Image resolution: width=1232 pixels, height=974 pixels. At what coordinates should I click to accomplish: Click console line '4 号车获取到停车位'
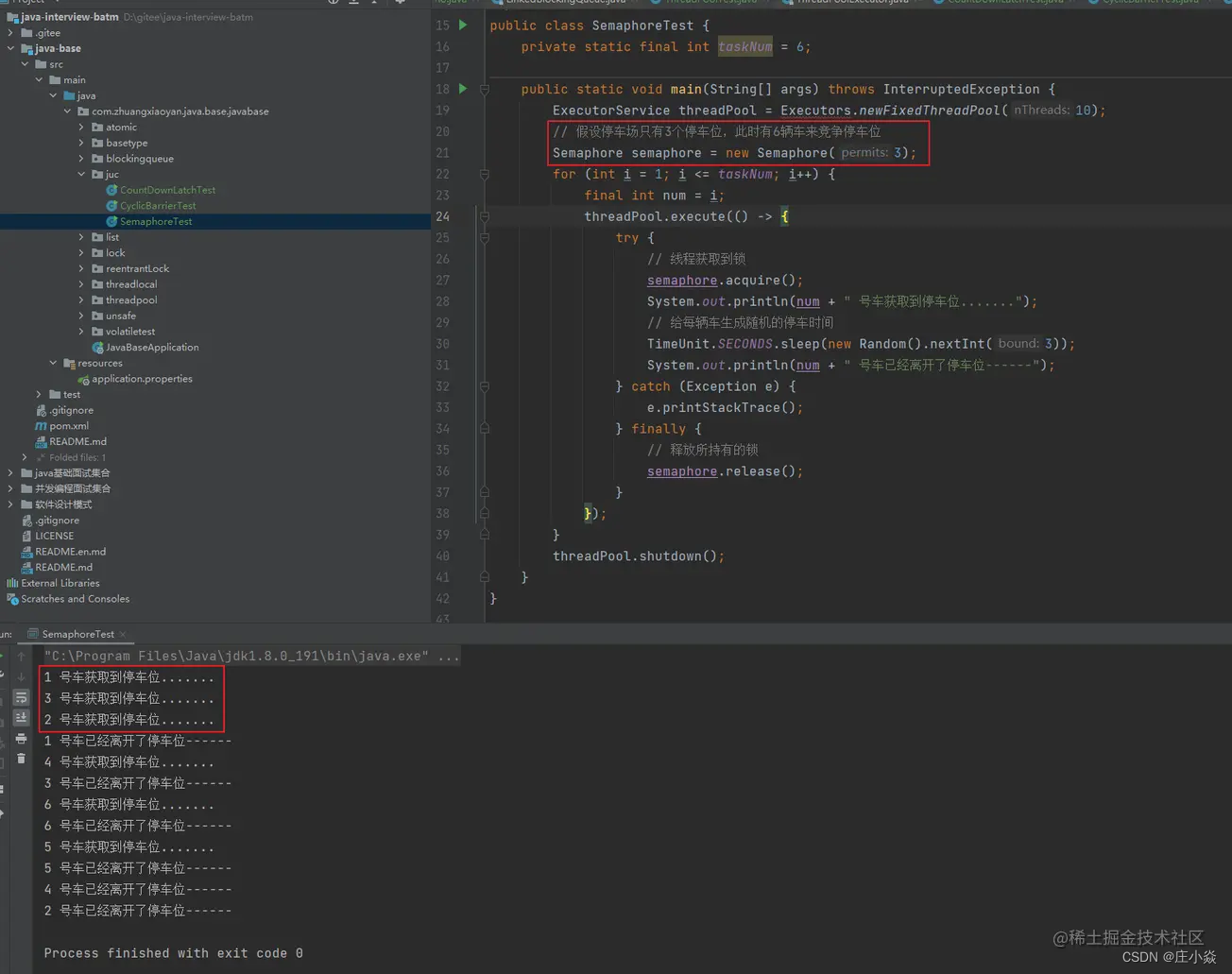pyautogui.click(x=128, y=762)
